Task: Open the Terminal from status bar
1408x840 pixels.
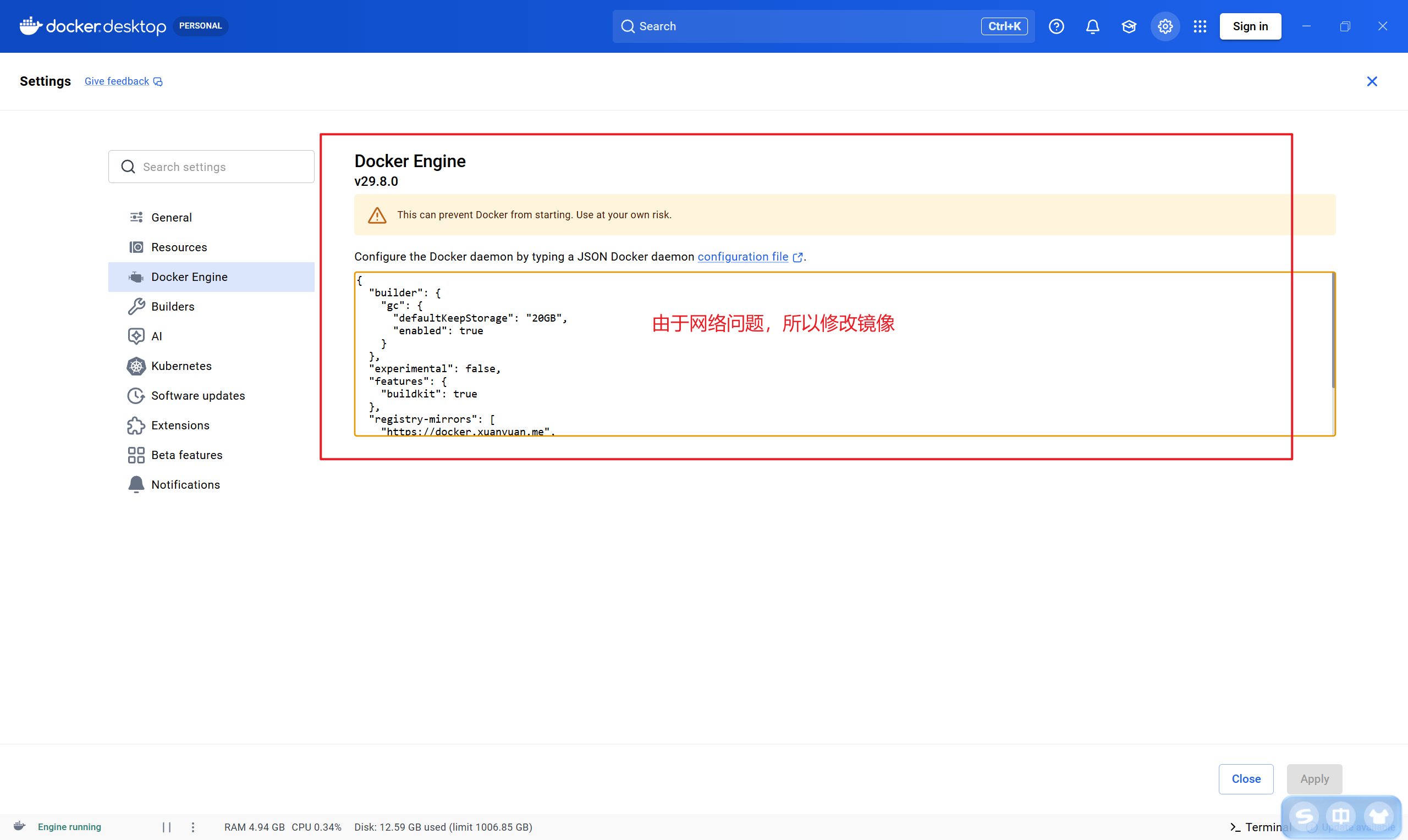Action: (1259, 827)
